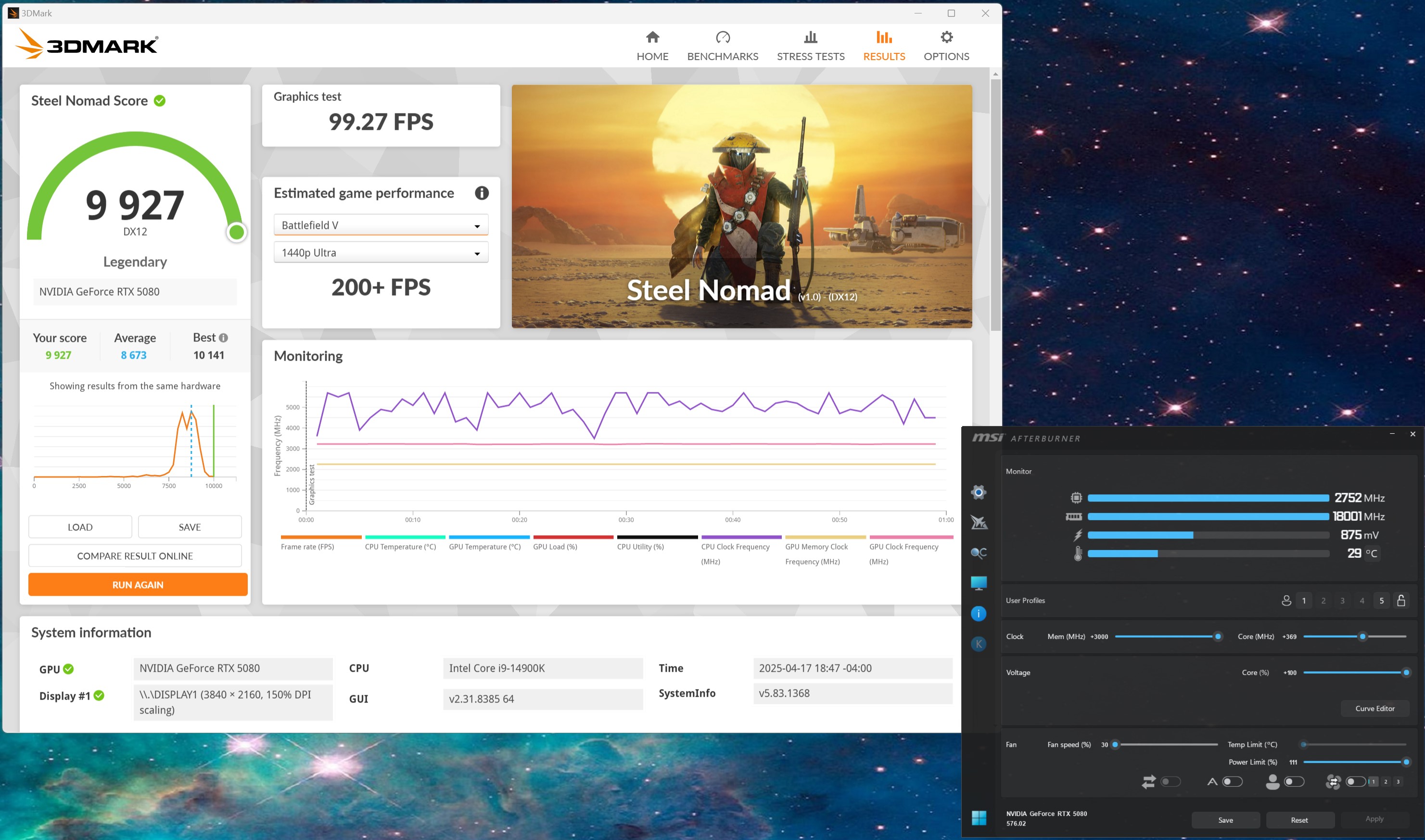Open the BENCHMARKS tab
The image size is (1425, 840).
point(723,46)
